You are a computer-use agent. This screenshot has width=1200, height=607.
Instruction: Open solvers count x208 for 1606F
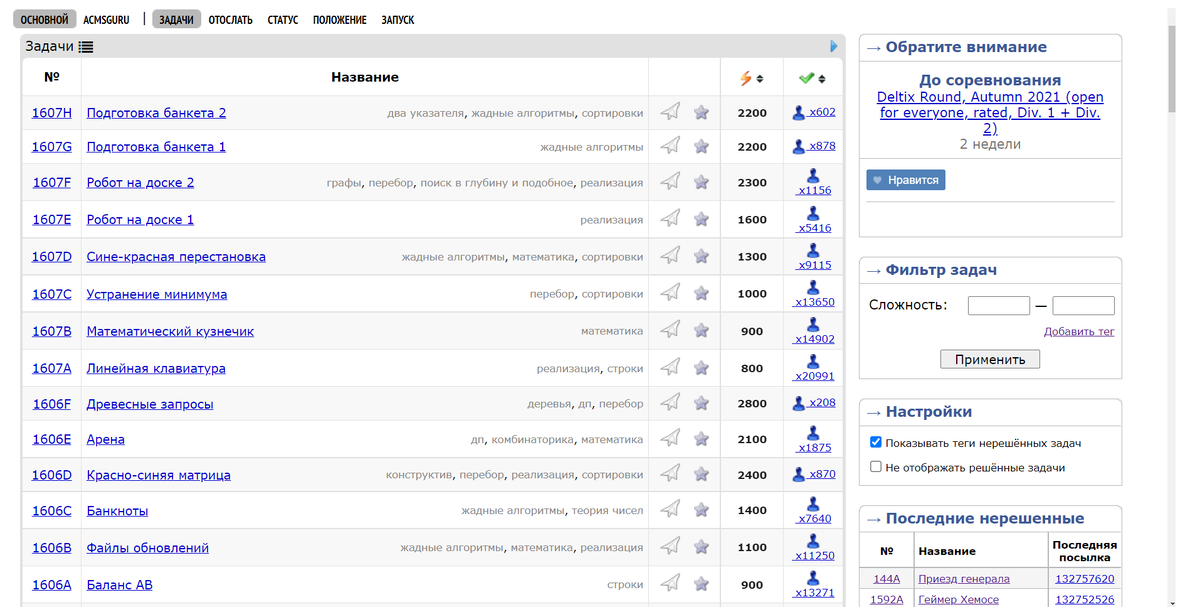[814, 403]
